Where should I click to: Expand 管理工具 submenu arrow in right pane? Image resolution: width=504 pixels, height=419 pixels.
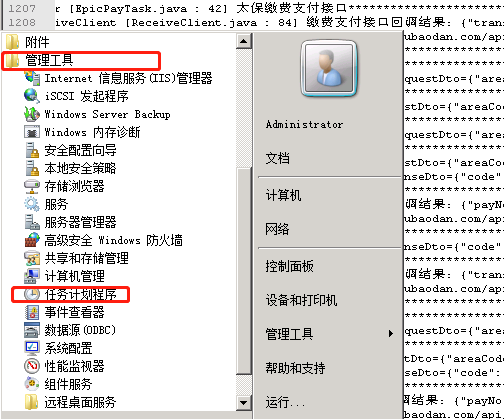pos(391,334)
